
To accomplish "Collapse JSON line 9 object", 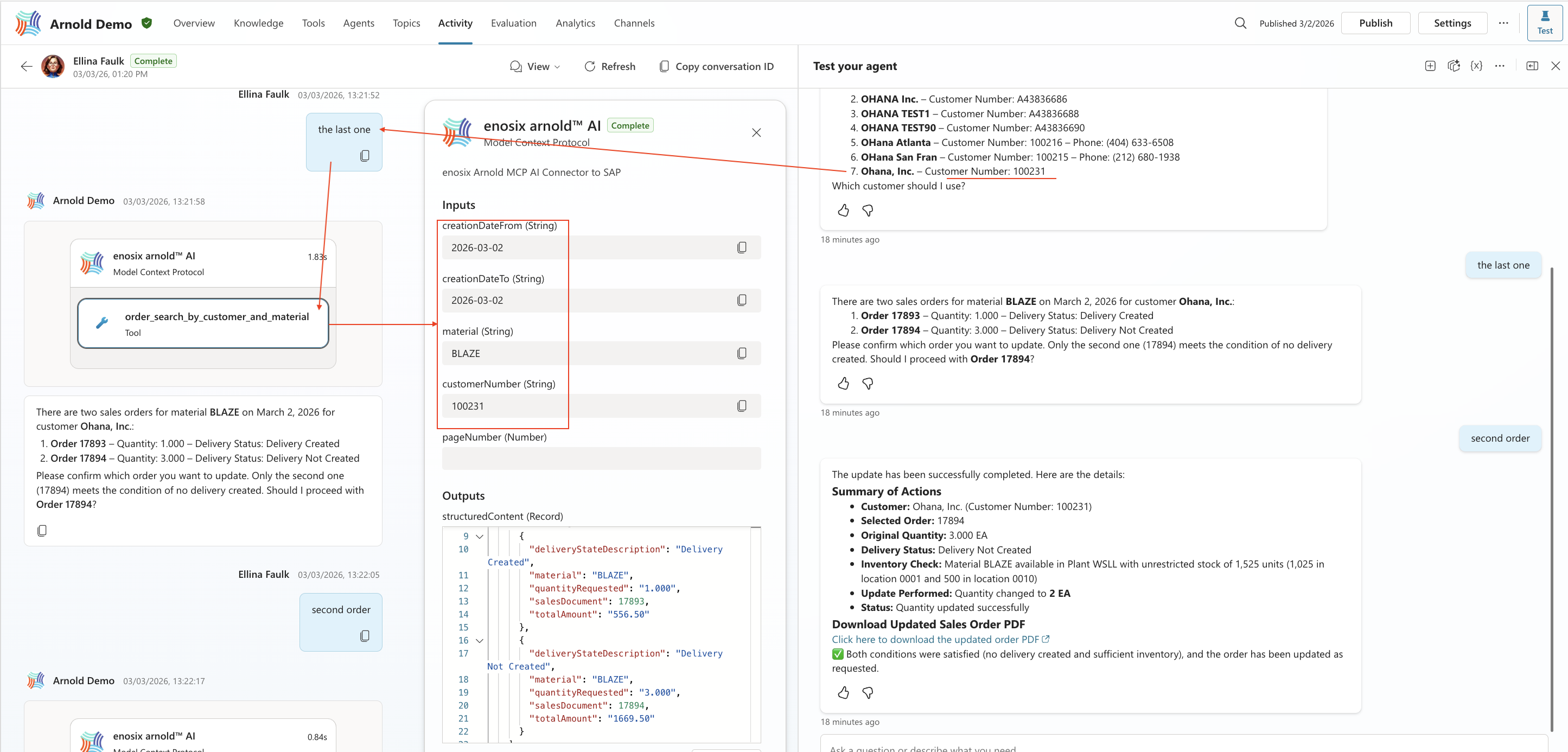I will pos(480,537).
